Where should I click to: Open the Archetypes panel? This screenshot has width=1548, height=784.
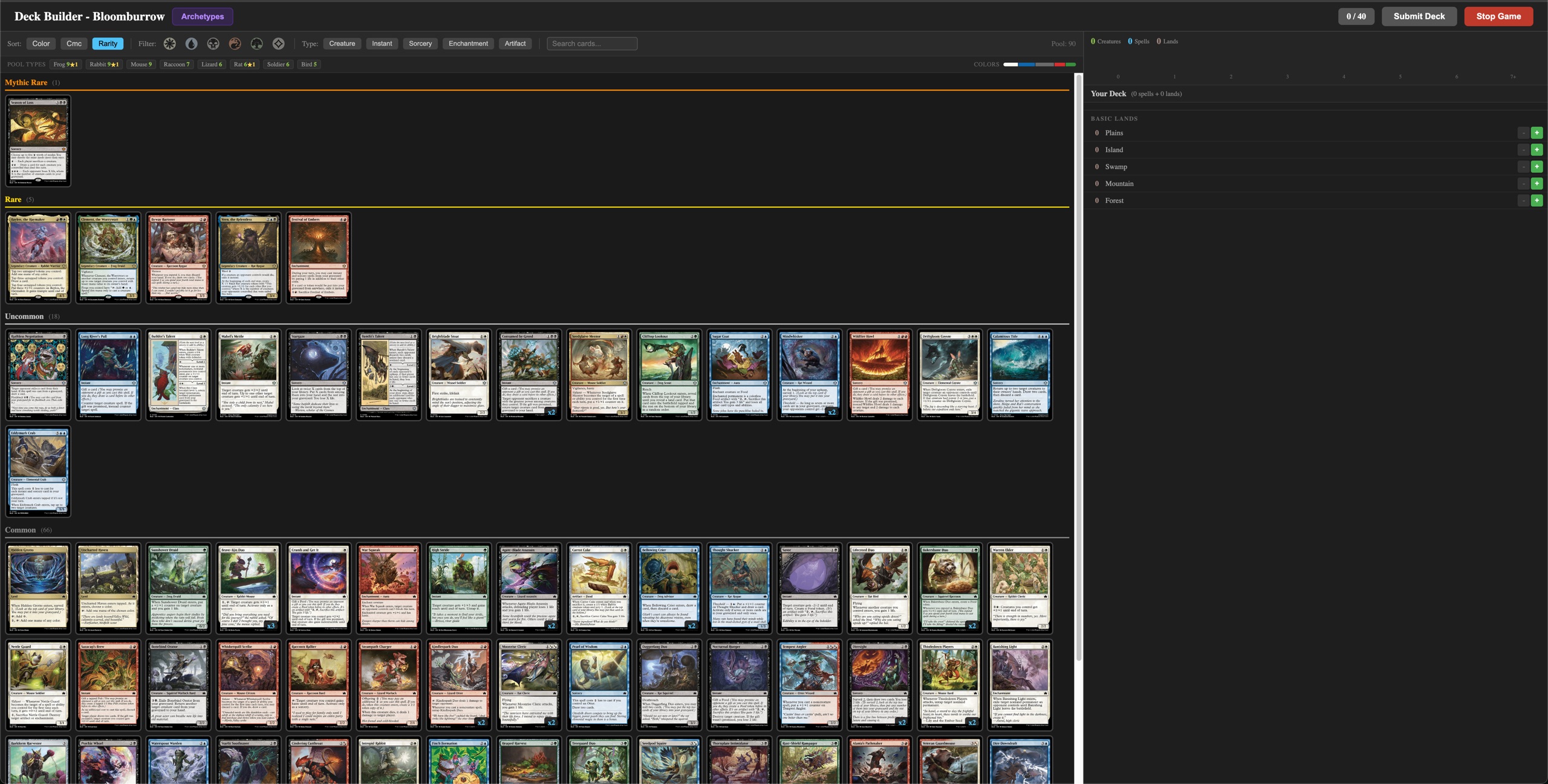[x=203, y=16]
